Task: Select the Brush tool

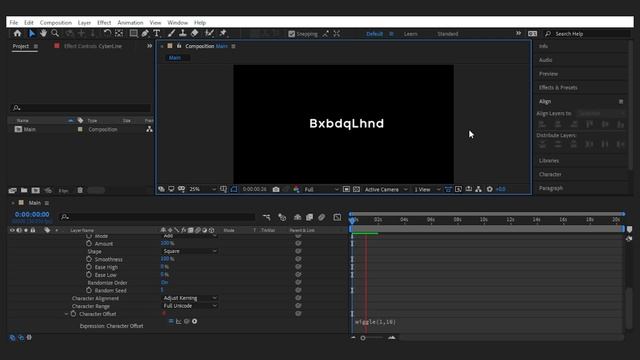Action: 171,33
